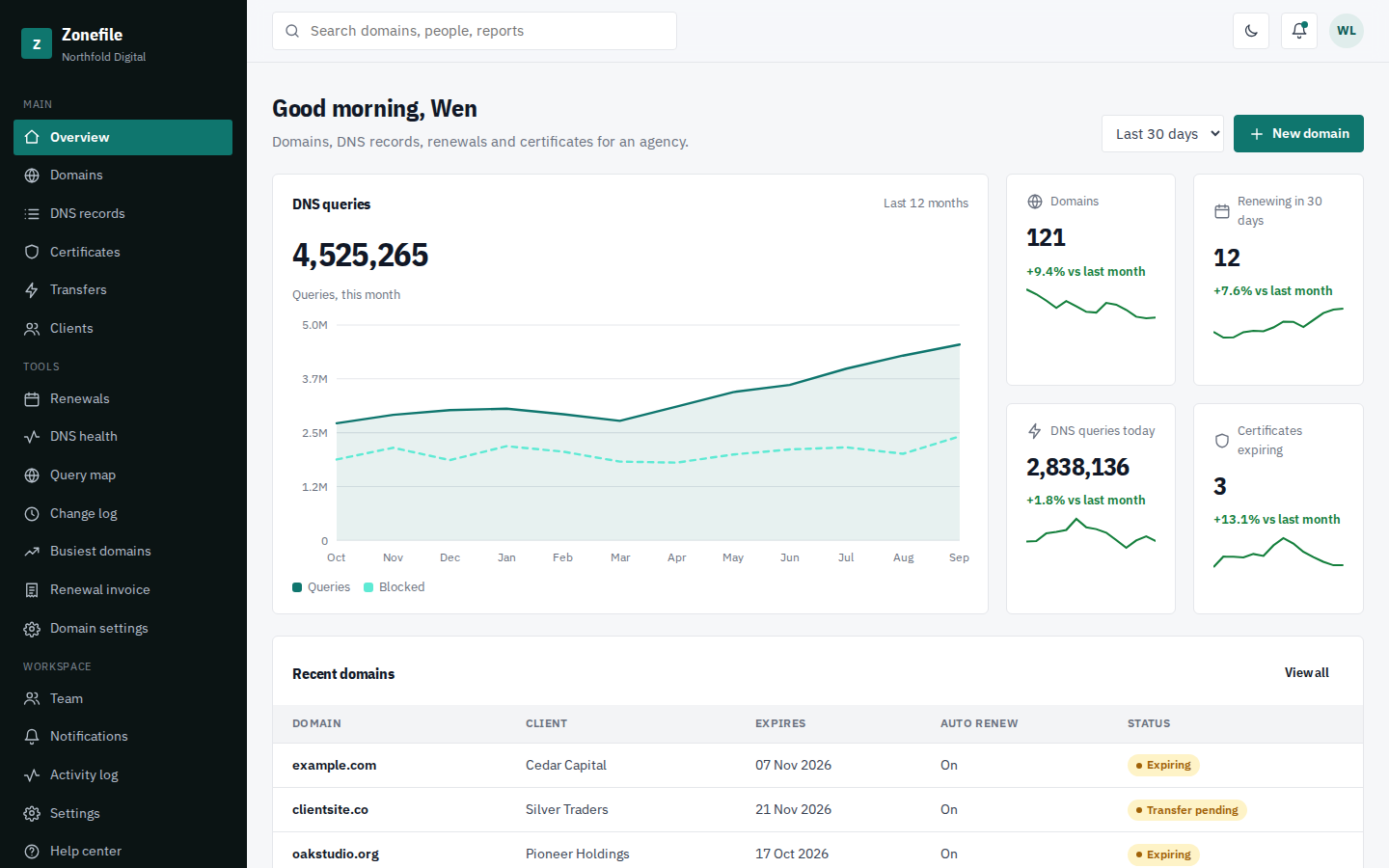Click the Activity log pulse icon
This screenshot has height=868, width=1389.
coord(32,775)
